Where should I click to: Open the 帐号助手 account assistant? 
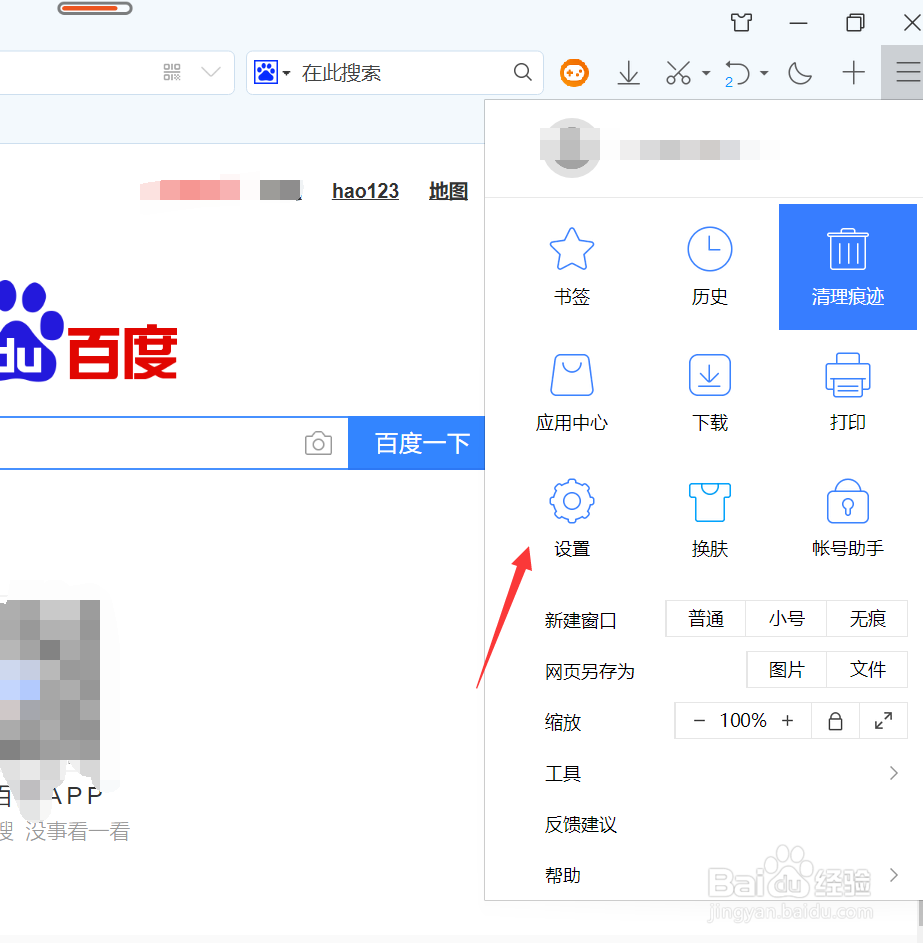(847, 516)
